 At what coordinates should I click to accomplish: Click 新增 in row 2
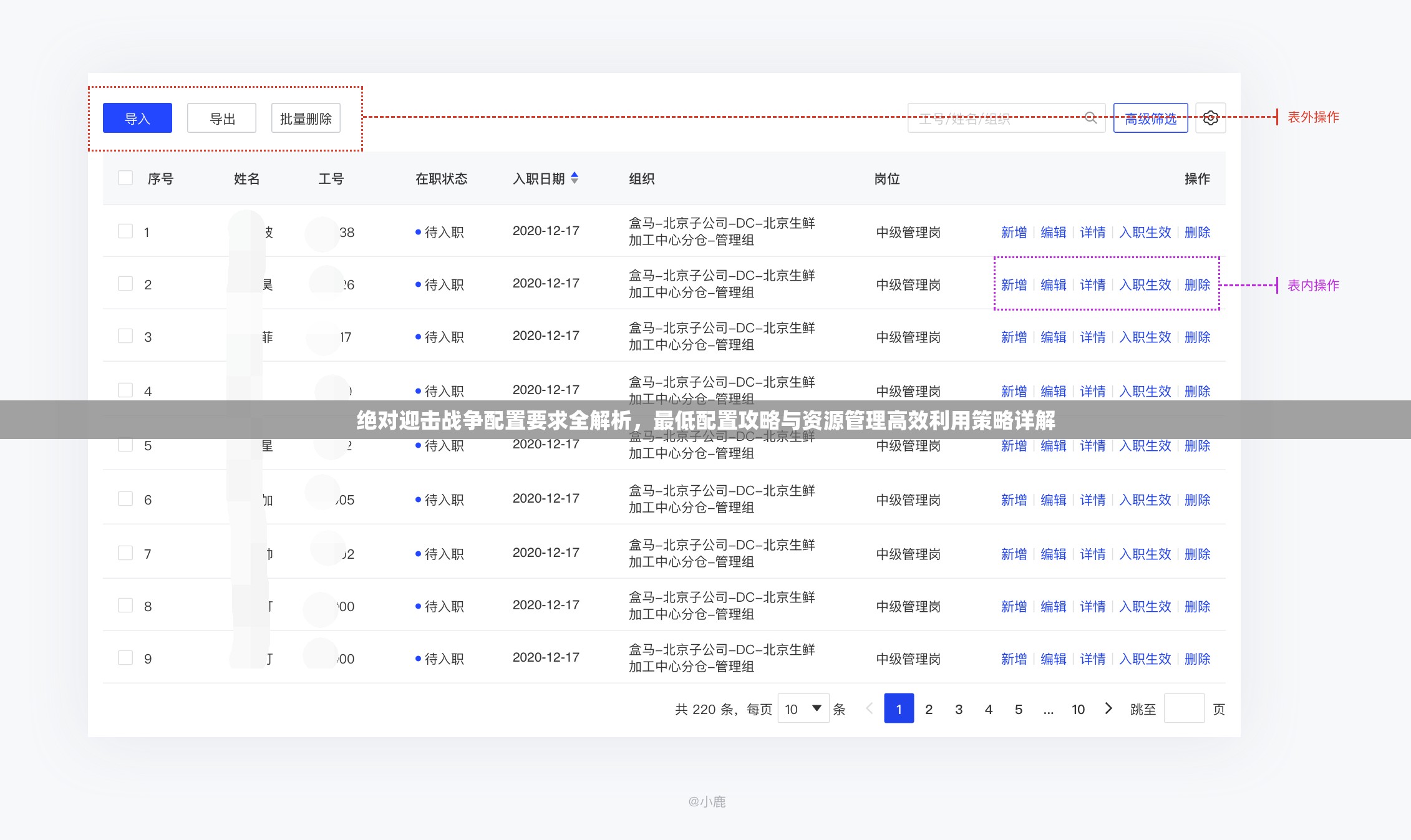point(1014,284)
